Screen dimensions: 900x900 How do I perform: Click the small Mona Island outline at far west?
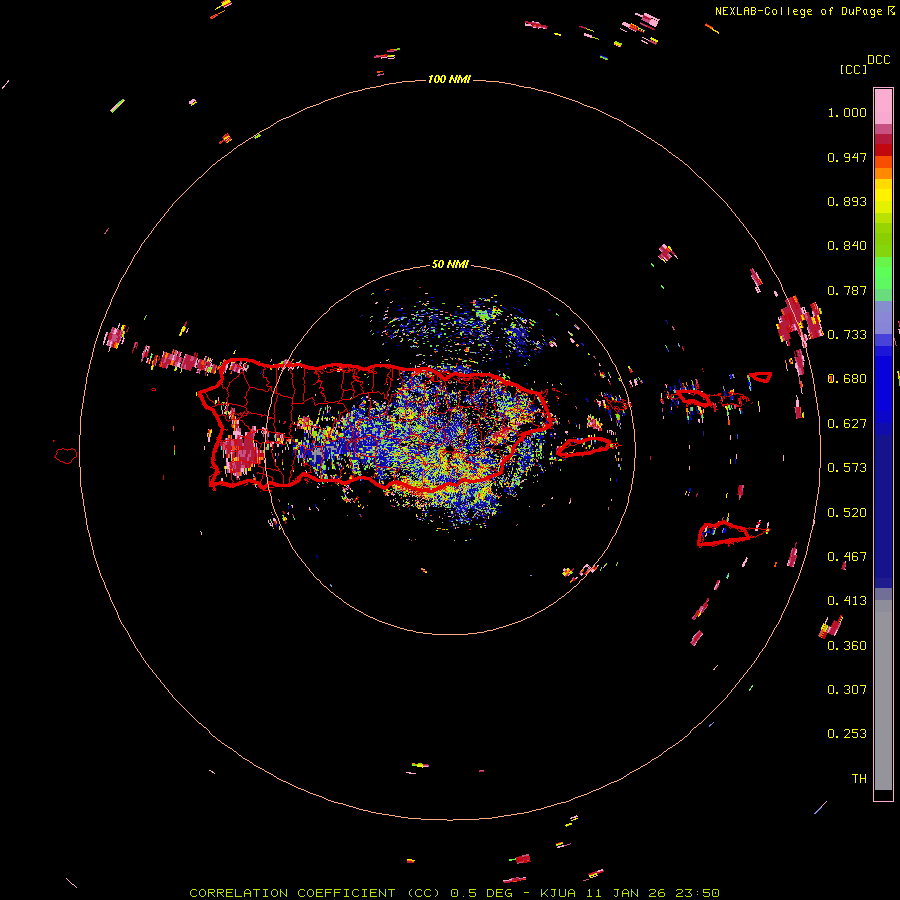(x=66, y=455)
